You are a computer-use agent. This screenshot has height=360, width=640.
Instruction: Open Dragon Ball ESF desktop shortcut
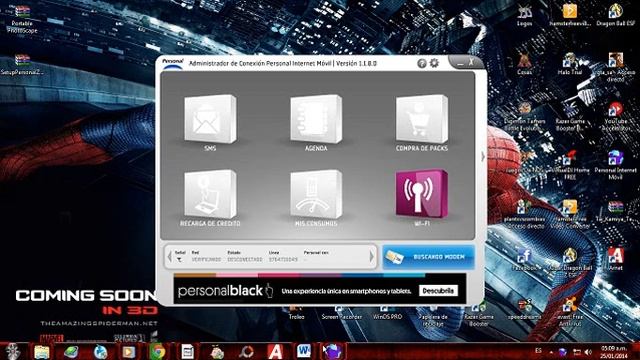tap(616, 16)
